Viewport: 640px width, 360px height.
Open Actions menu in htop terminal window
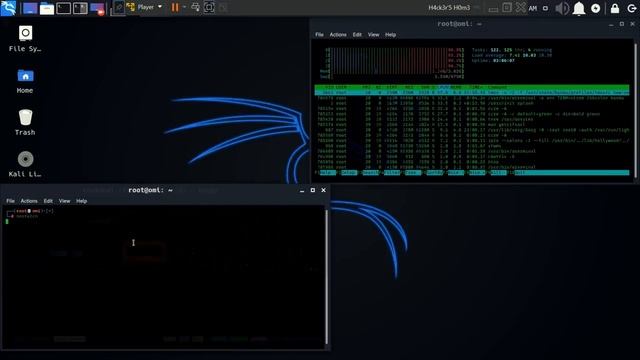338,35
